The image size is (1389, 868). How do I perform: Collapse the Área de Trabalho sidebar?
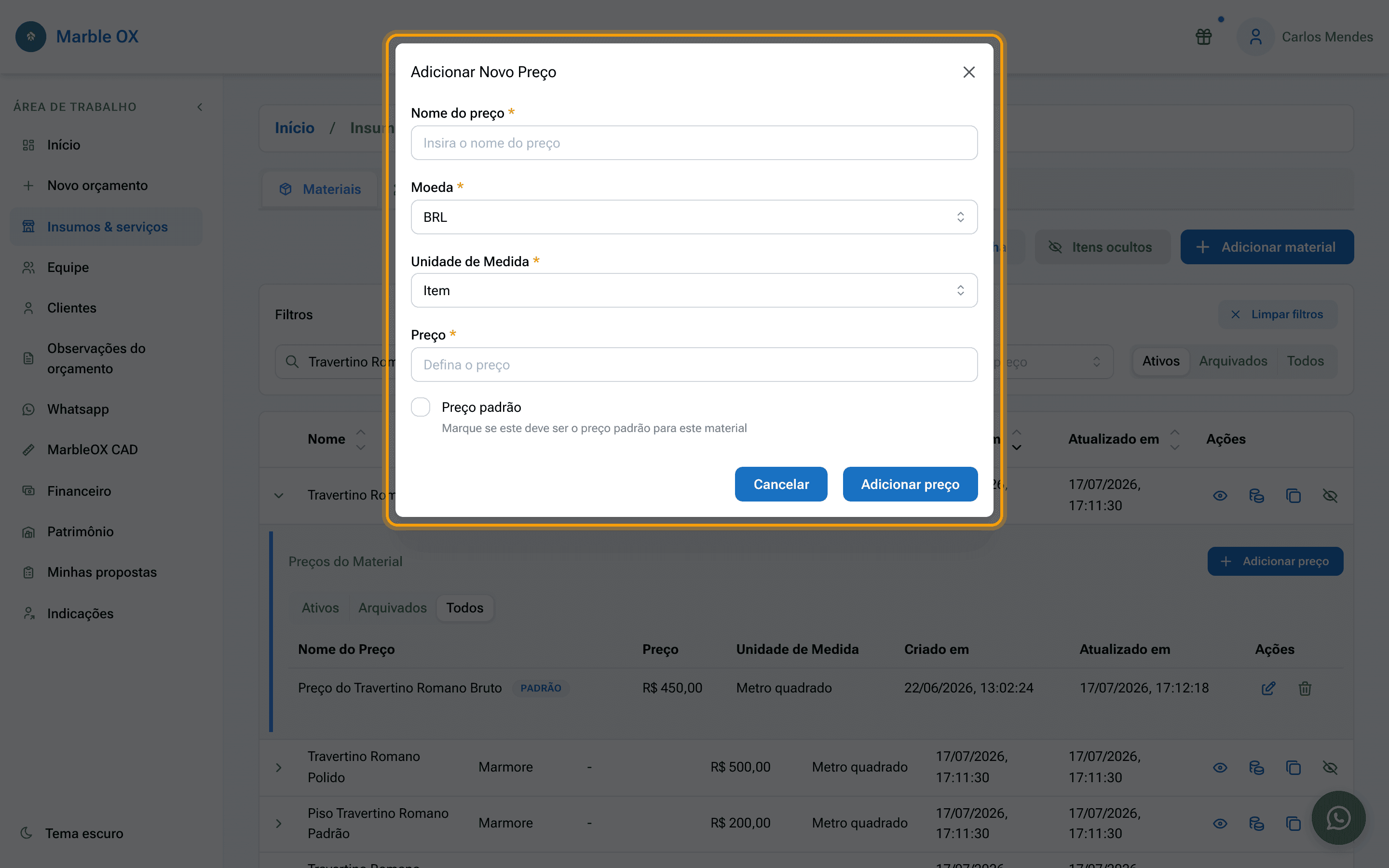(200, 107)
